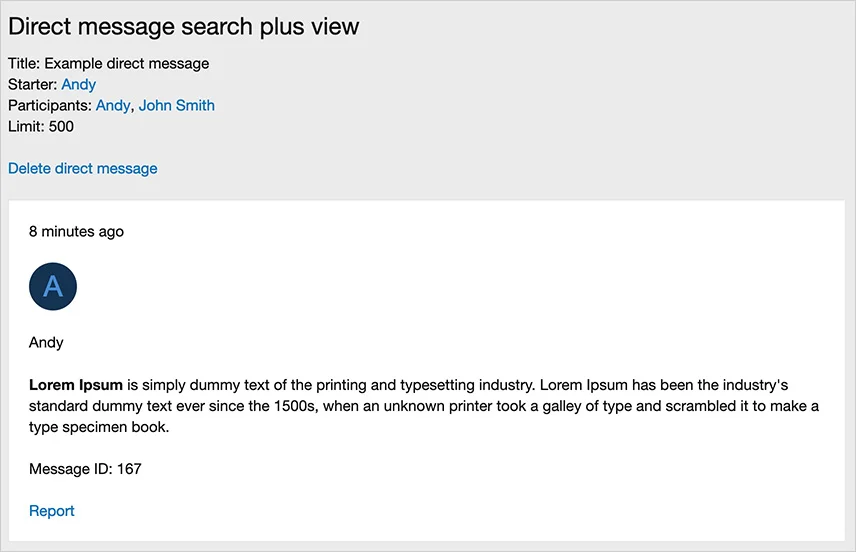Viewport: 856px width, 552px height.
Task: Click the 'Direct message search plus view' heading
Action: pos(183,27)
